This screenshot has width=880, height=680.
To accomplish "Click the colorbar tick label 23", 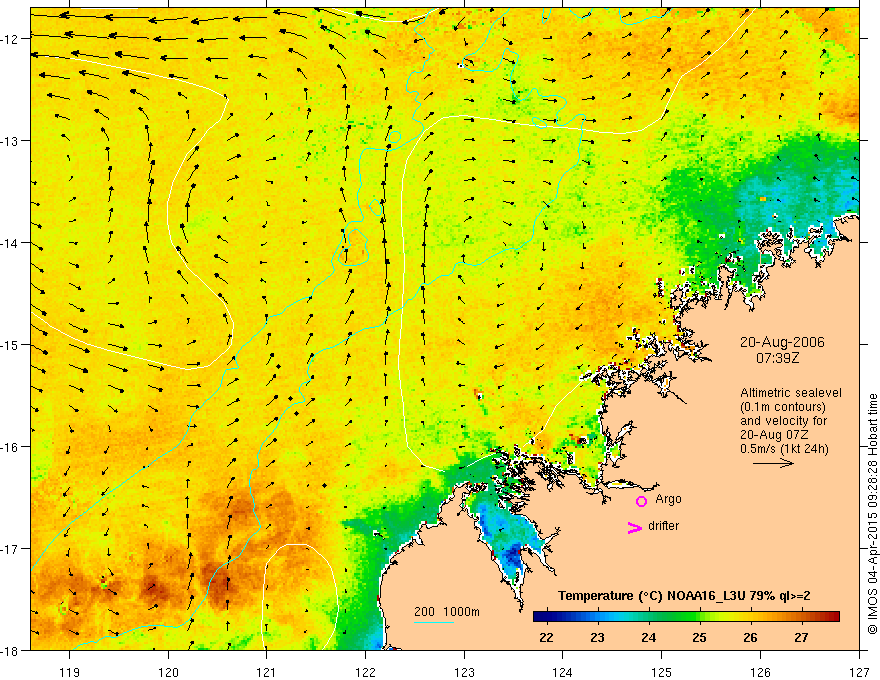I will pos(597,637).
